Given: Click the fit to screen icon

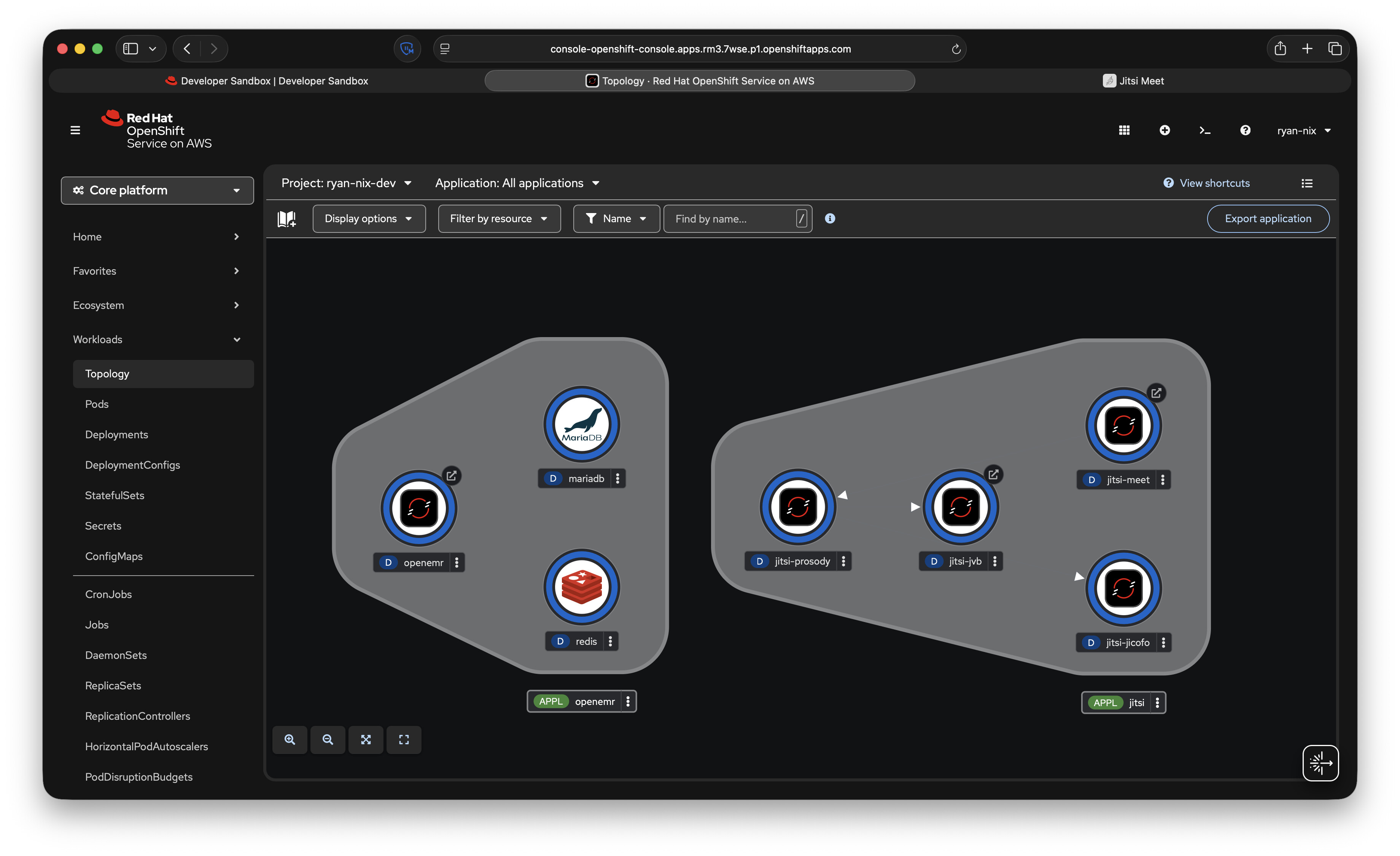Looking at the screenshot, I should (x=366, y=740).
